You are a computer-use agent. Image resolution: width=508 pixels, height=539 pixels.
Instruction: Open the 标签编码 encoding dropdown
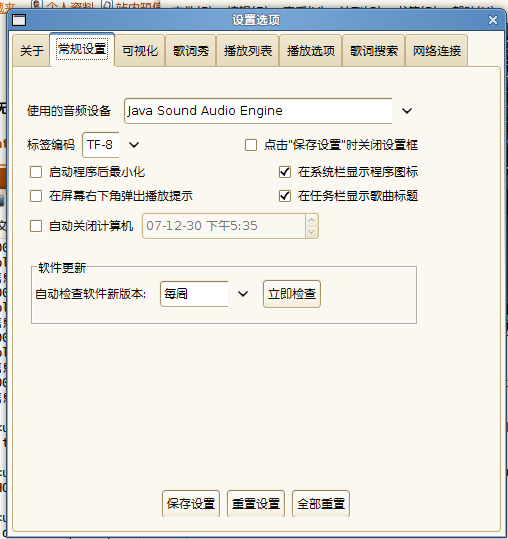[134, 145]
